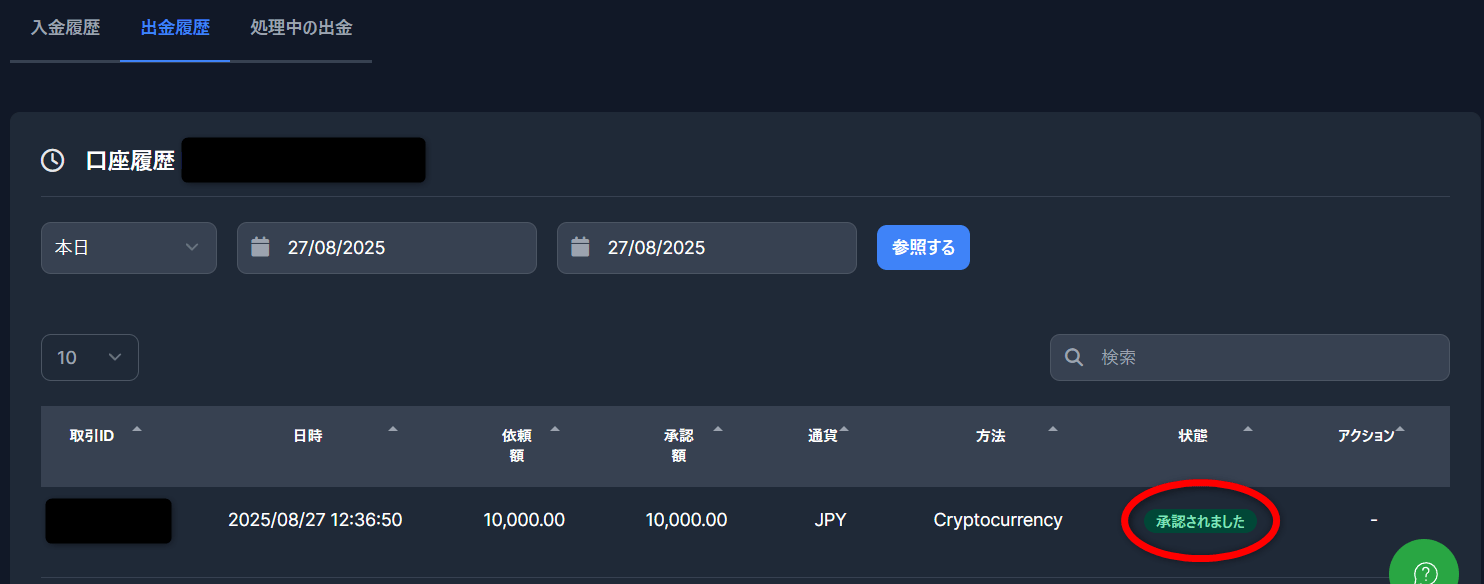Sort by 承認額 column arrow
The height and width of the screenshot is (584, 1484).
718,429
